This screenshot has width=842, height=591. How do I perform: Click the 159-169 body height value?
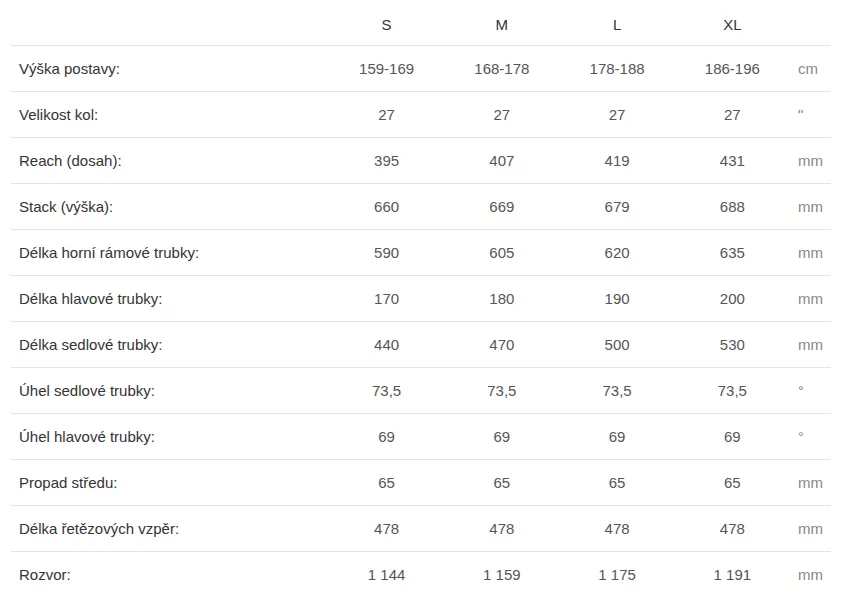coord(386,69)
